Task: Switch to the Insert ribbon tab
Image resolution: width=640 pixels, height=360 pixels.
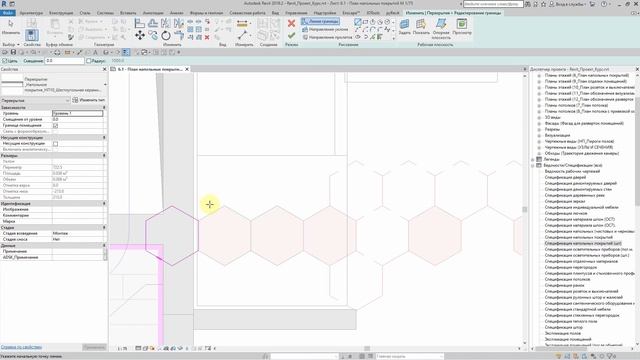Action: (128, 13)
